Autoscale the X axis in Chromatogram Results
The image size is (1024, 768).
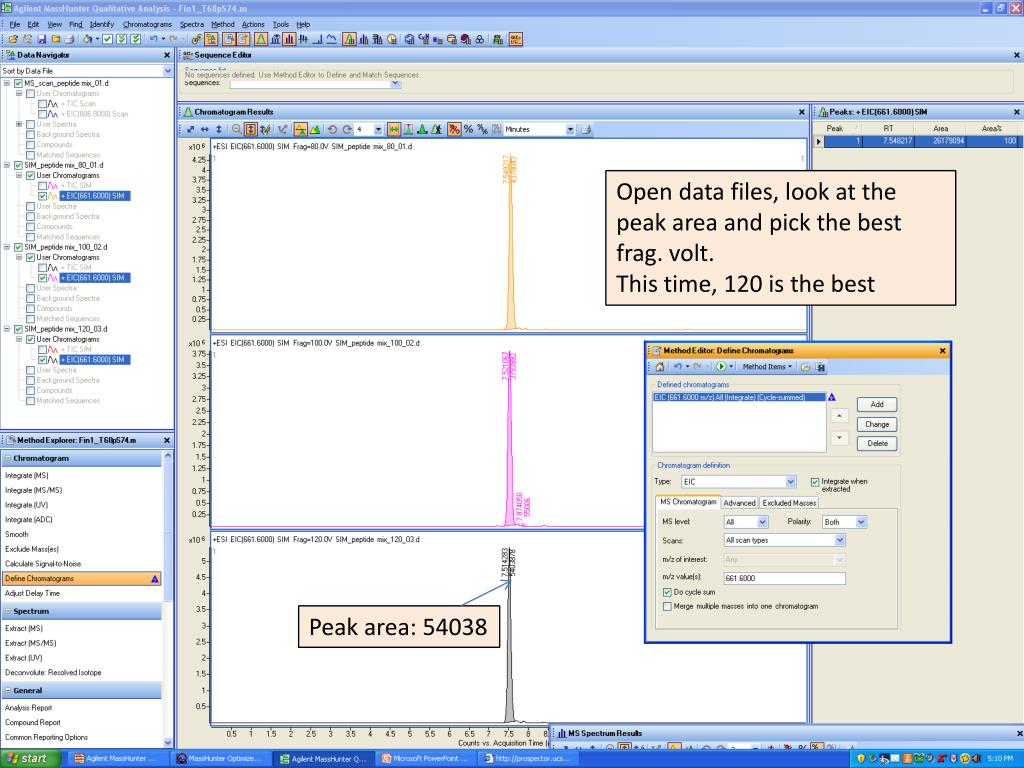tap(204, 129)
